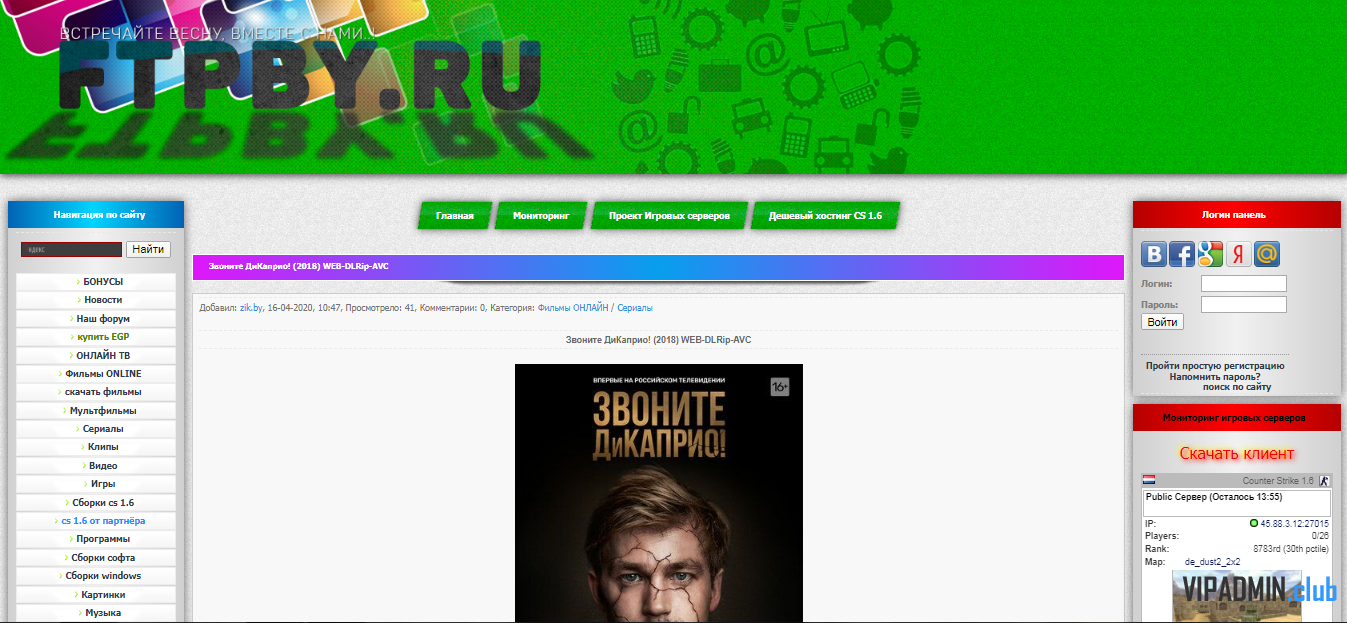Log in with the Google icon

coord(1210,254)
